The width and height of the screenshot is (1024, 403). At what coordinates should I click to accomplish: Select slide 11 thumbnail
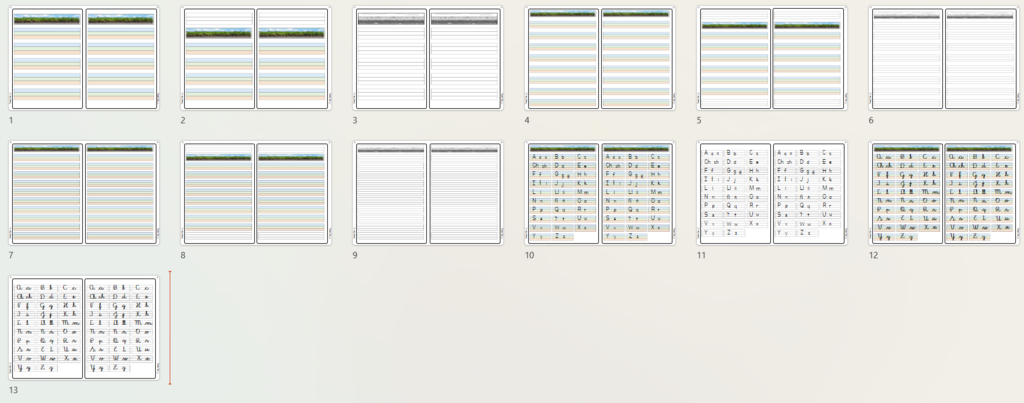[x=772, y=193]
